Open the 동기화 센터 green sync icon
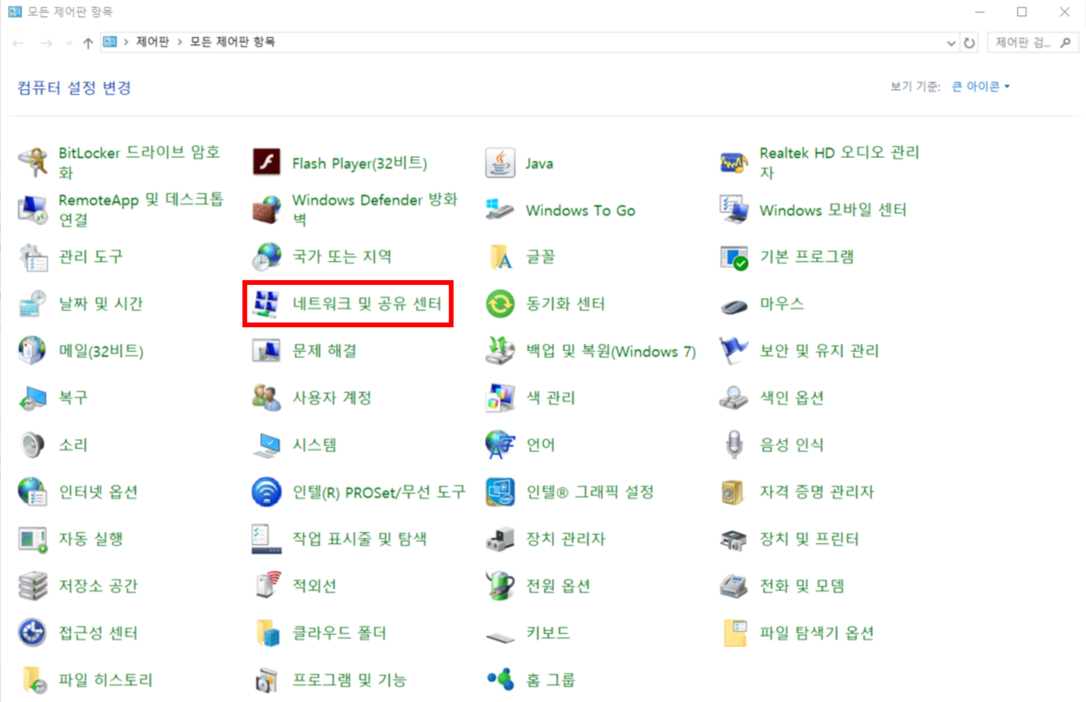This screenshot has height=702, width=1086. [500, 303]
